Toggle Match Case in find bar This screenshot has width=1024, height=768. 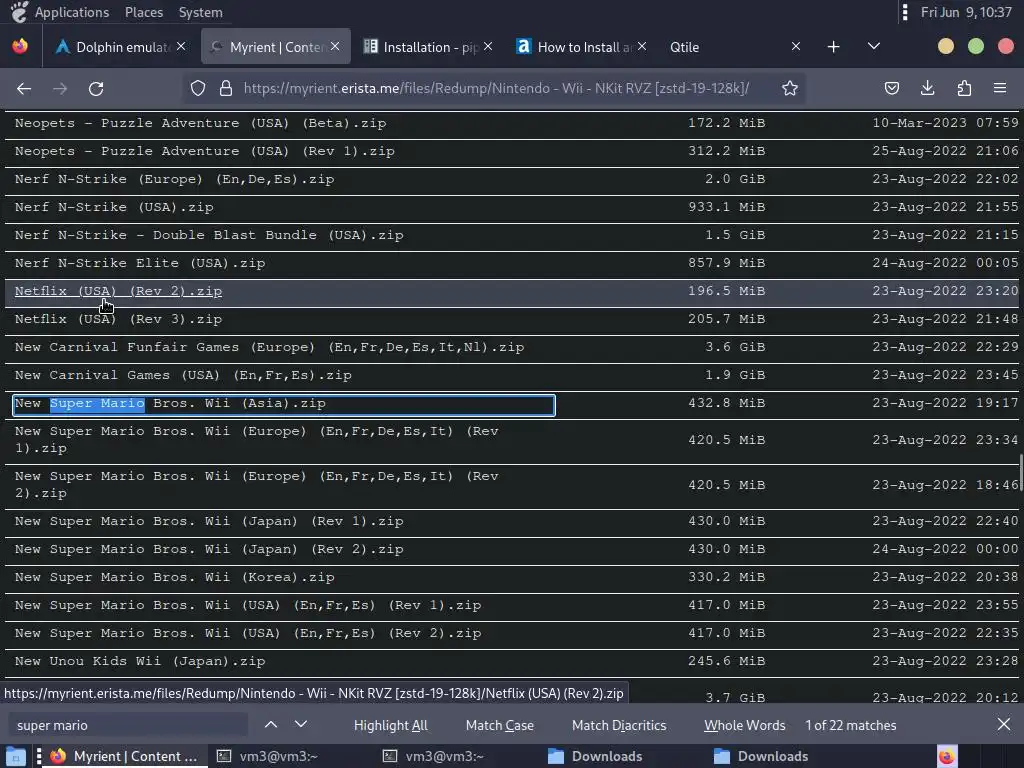[500, 725]
